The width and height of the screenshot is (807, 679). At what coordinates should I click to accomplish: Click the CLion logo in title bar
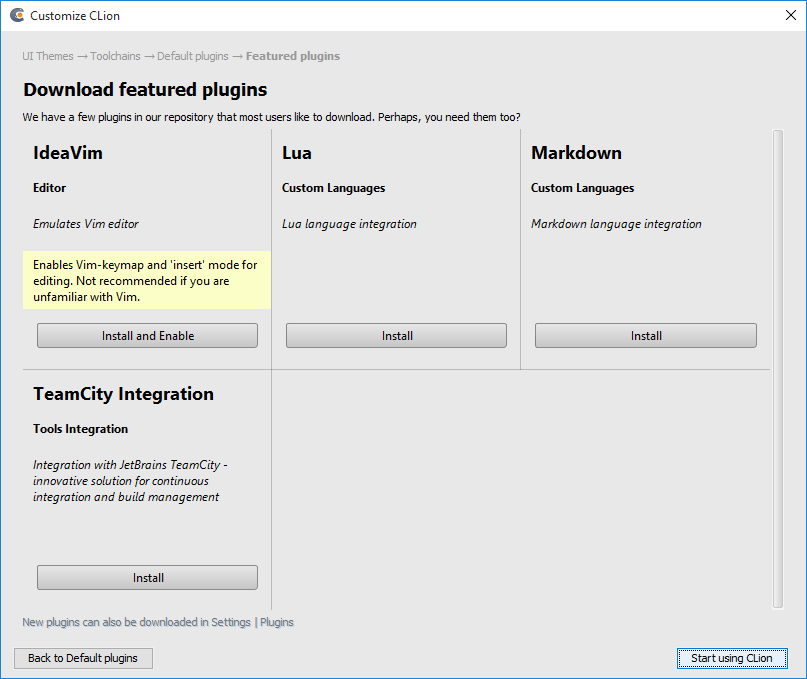click(x=16, y=16)
